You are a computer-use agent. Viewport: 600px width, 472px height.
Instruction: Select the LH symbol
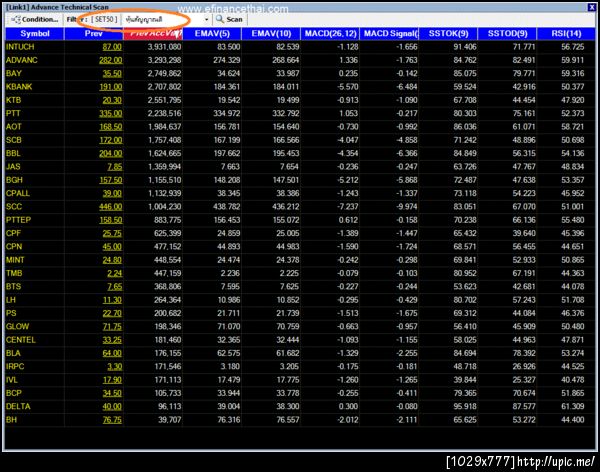(x=11, y=300)
